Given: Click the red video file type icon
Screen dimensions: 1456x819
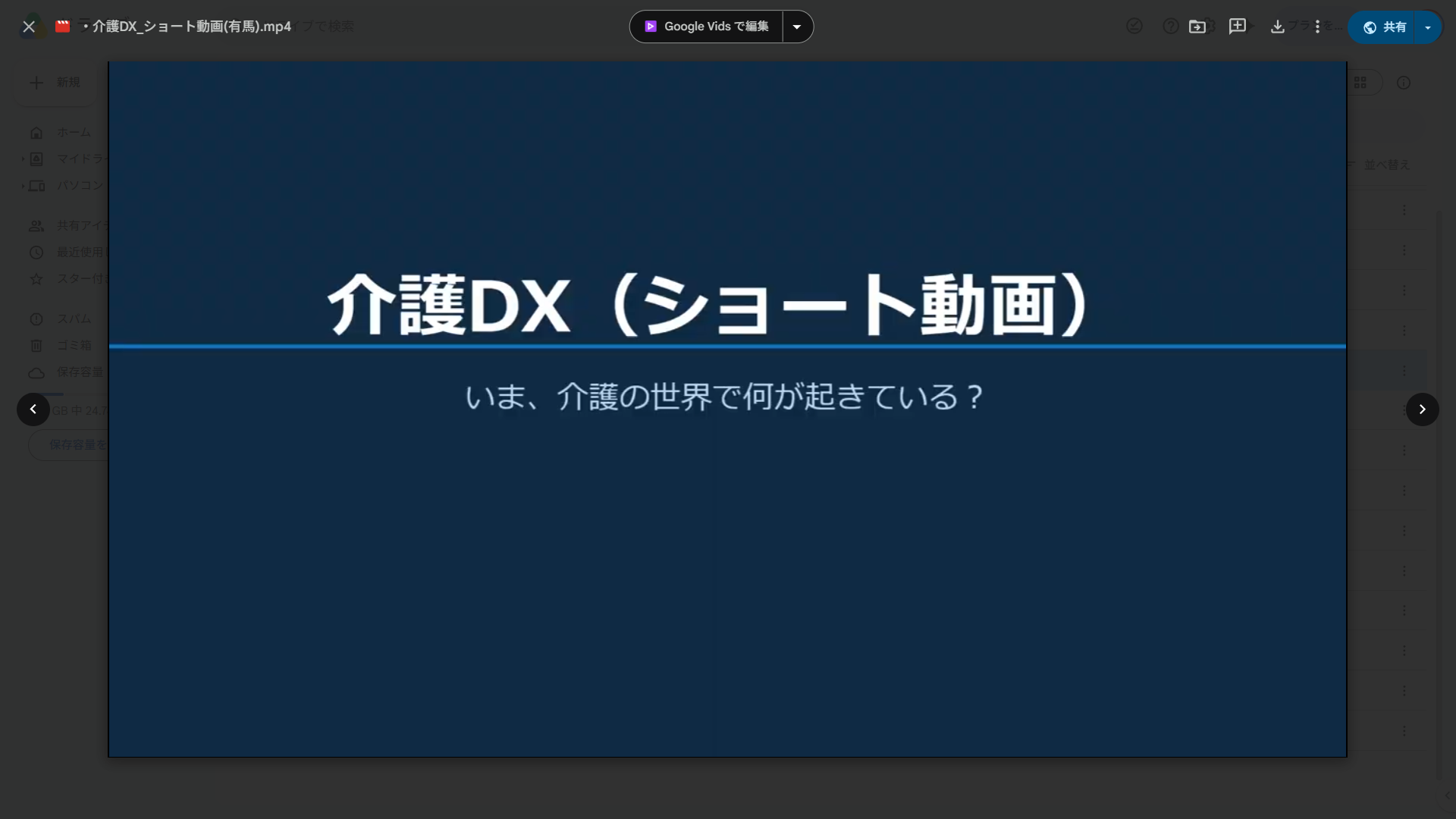Looking at the screenshot, I should point(63,27).
